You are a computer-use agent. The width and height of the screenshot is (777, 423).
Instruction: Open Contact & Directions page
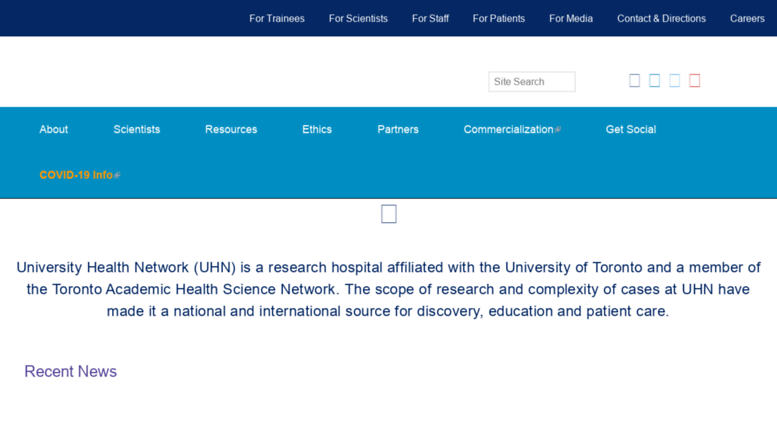click(x=662, y=18)
